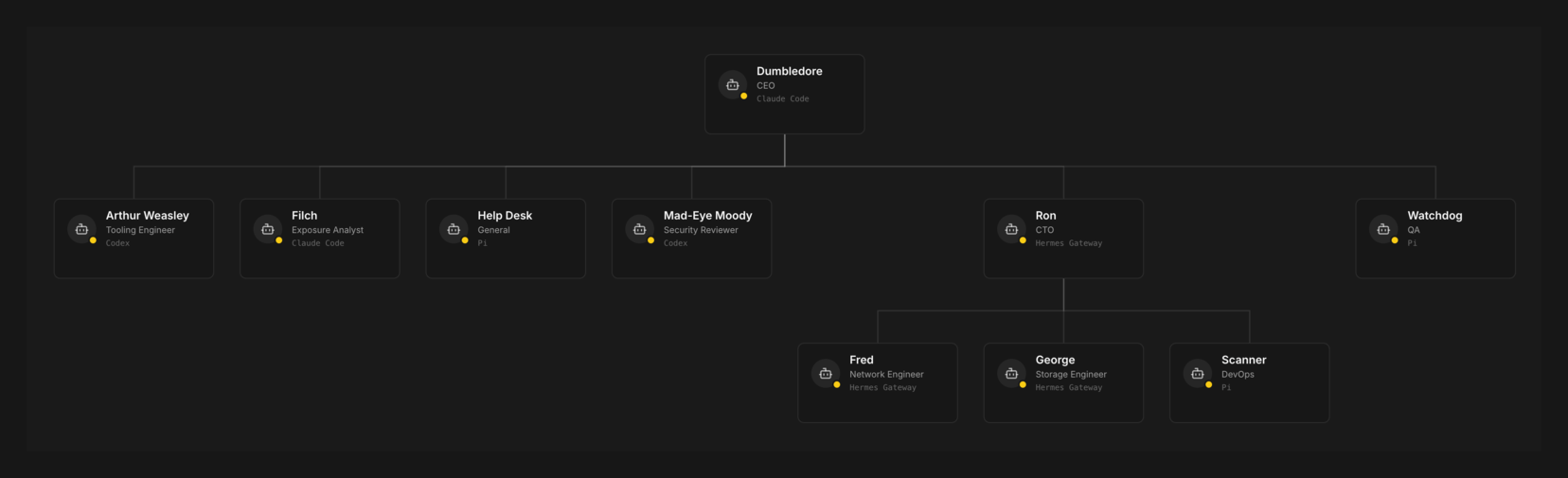
Task: Click Fred's robot avatar icon
Action: pyautogui.click(x=826, y=373)
